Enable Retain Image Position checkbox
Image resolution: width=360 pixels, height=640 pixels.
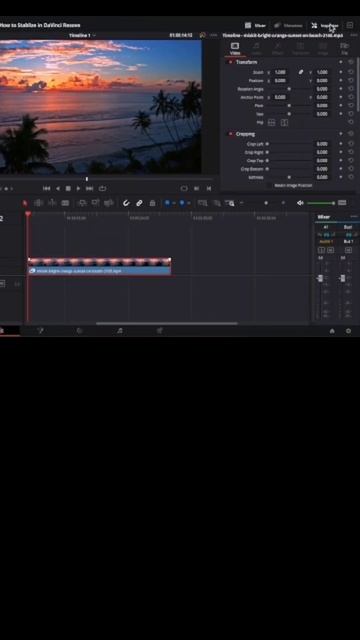coord(269,185)
